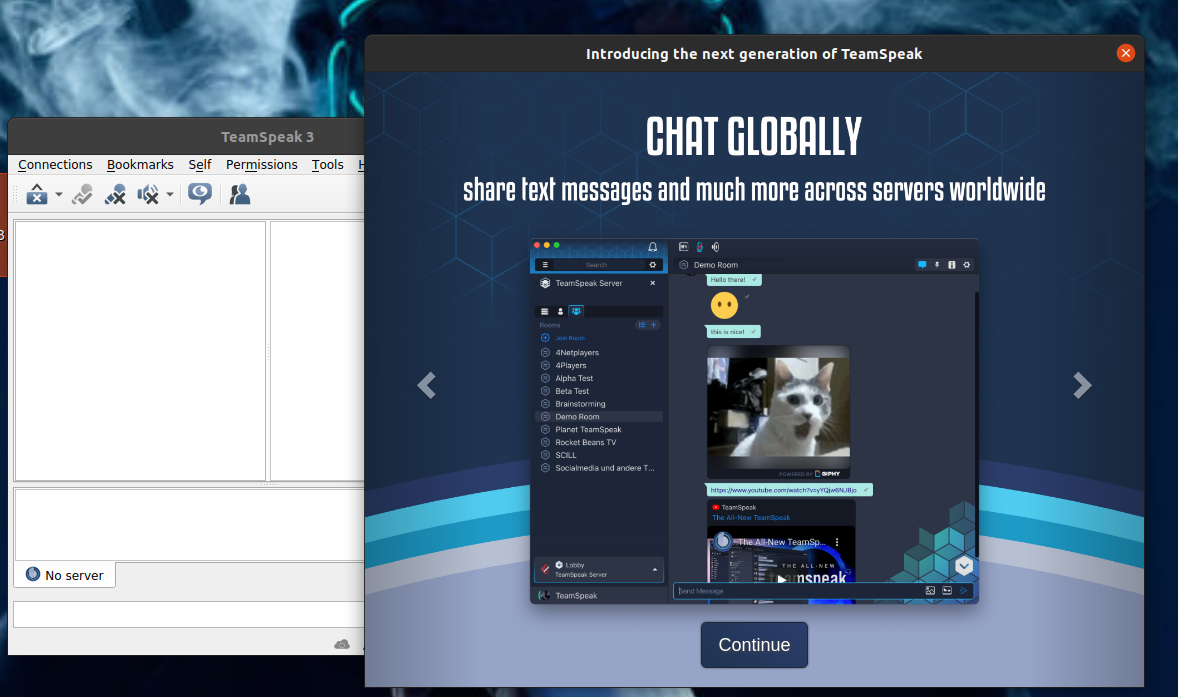Viewport: 1178px width, 697px height.
Task: Click the moon speech bubble away-status icon
Action: [200, 194]
